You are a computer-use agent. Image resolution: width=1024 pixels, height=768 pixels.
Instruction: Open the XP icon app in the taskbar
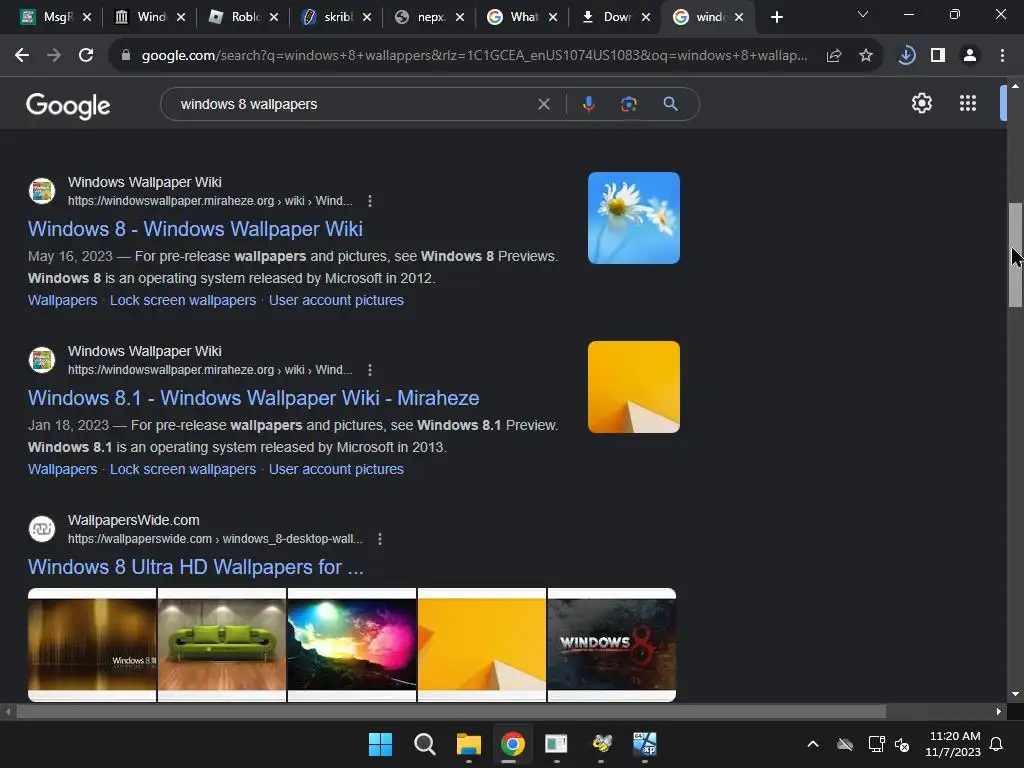coord(645,744)
